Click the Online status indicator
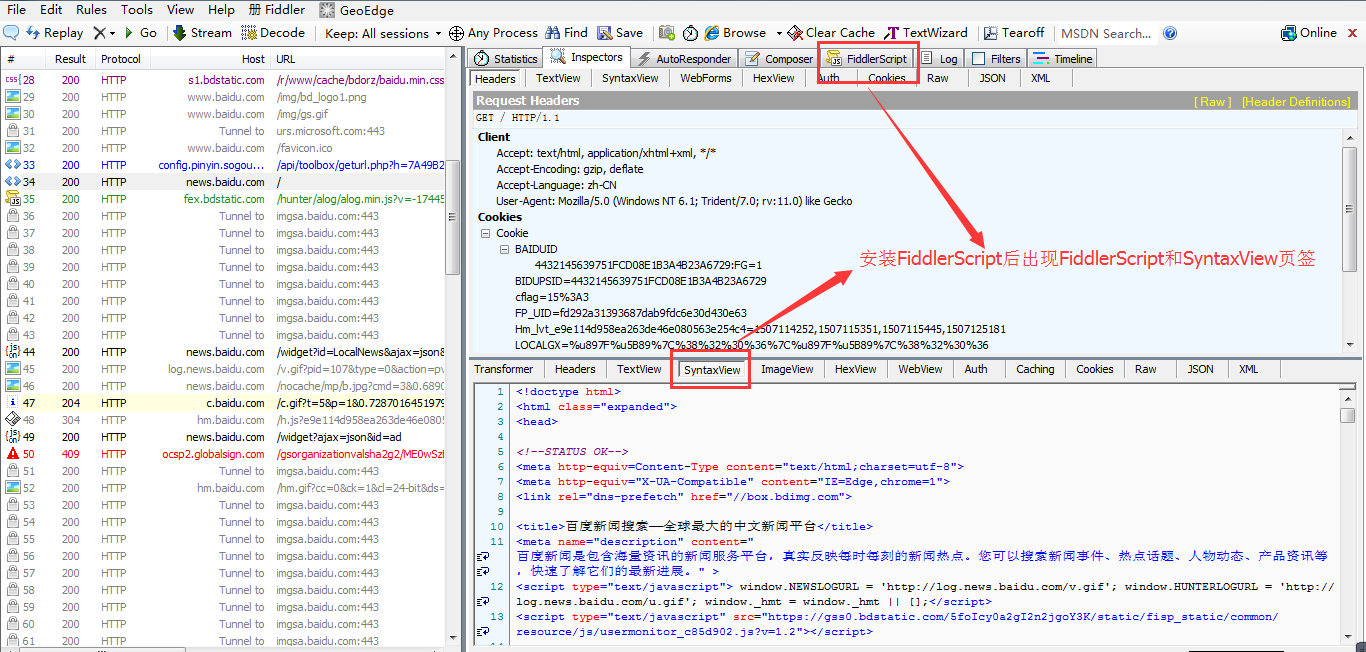Screen dimensions: 1366x652 tap(1309, 33)
